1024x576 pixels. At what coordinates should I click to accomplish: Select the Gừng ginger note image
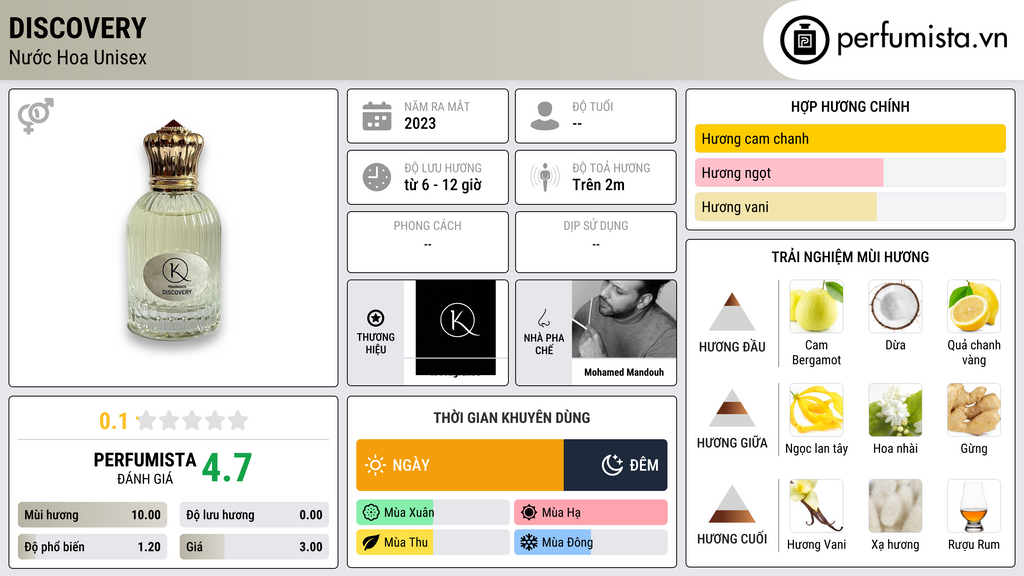[x=974, y=409]
